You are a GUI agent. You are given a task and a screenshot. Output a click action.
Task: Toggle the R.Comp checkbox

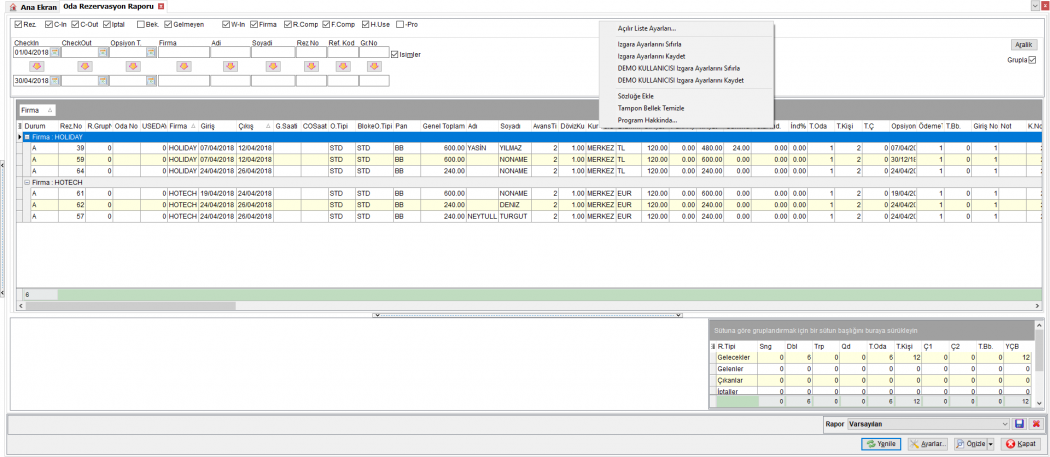288,25
